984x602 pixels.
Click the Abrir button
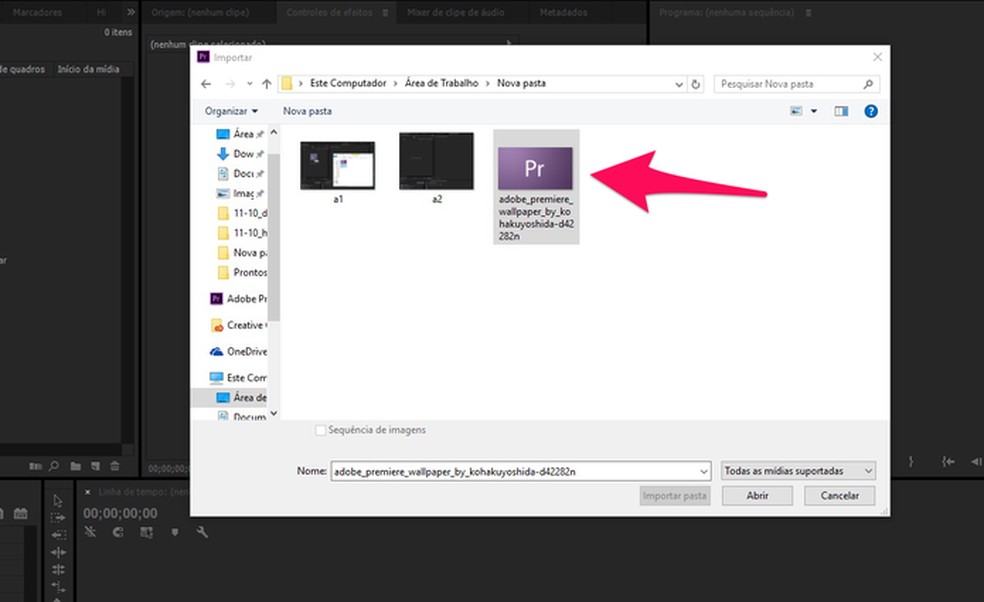757,496
